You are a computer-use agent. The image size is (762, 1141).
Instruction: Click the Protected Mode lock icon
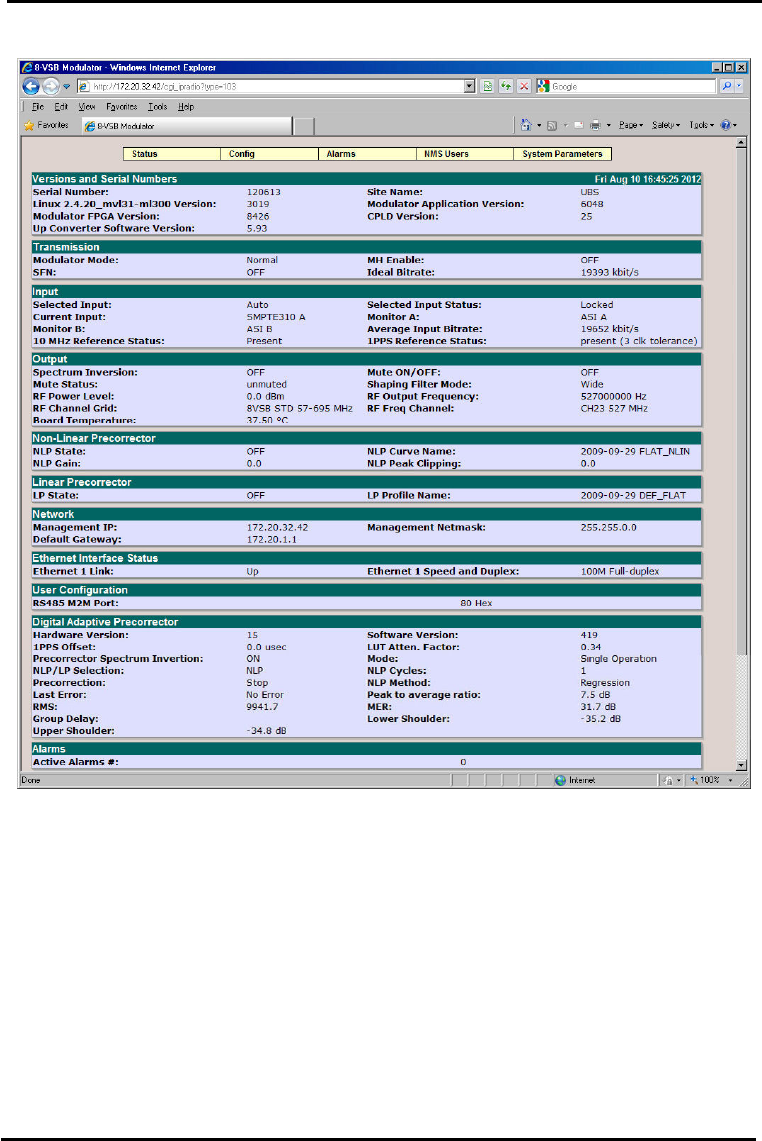[x=667, y=780]
